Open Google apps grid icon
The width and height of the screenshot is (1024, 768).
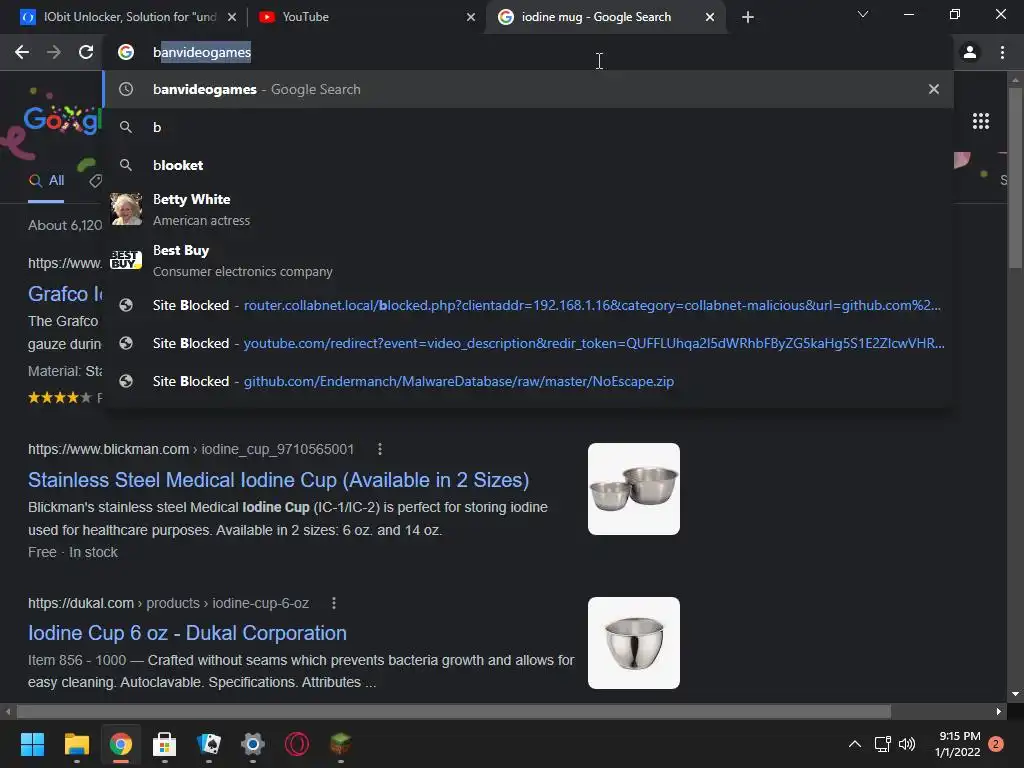(x=981, y=121)
